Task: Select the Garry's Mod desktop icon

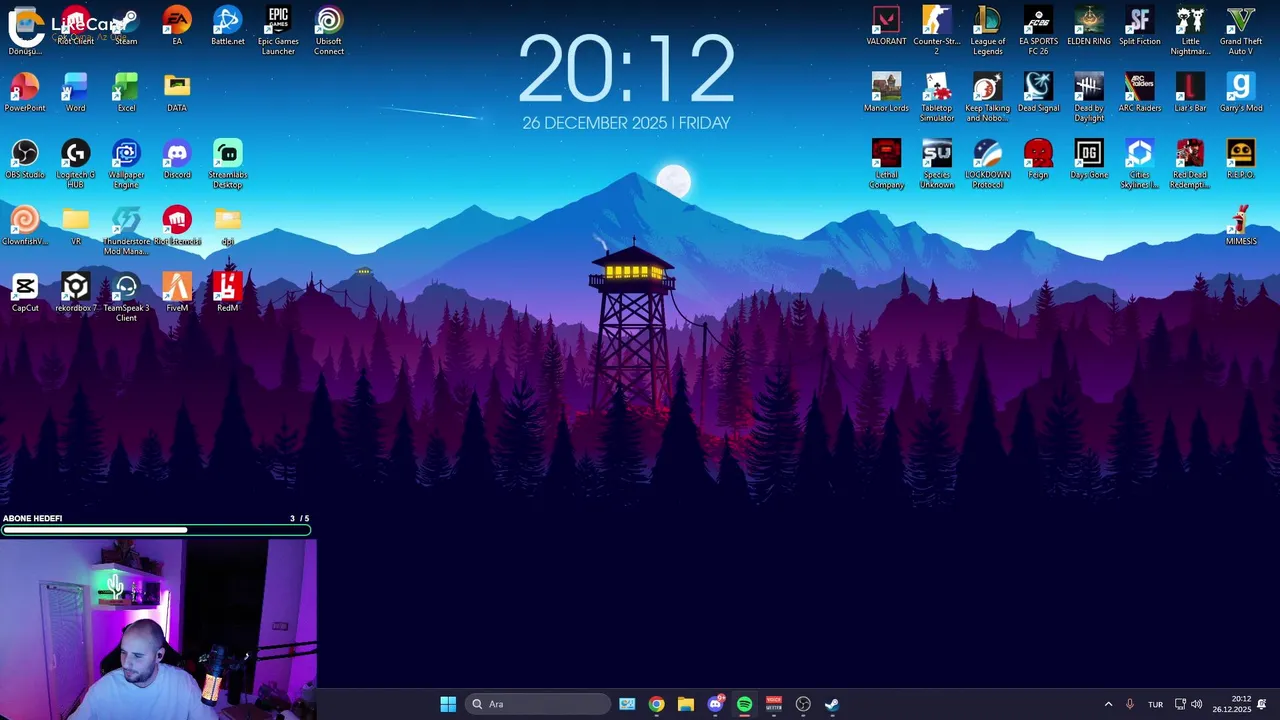Action: point(1241,92)
